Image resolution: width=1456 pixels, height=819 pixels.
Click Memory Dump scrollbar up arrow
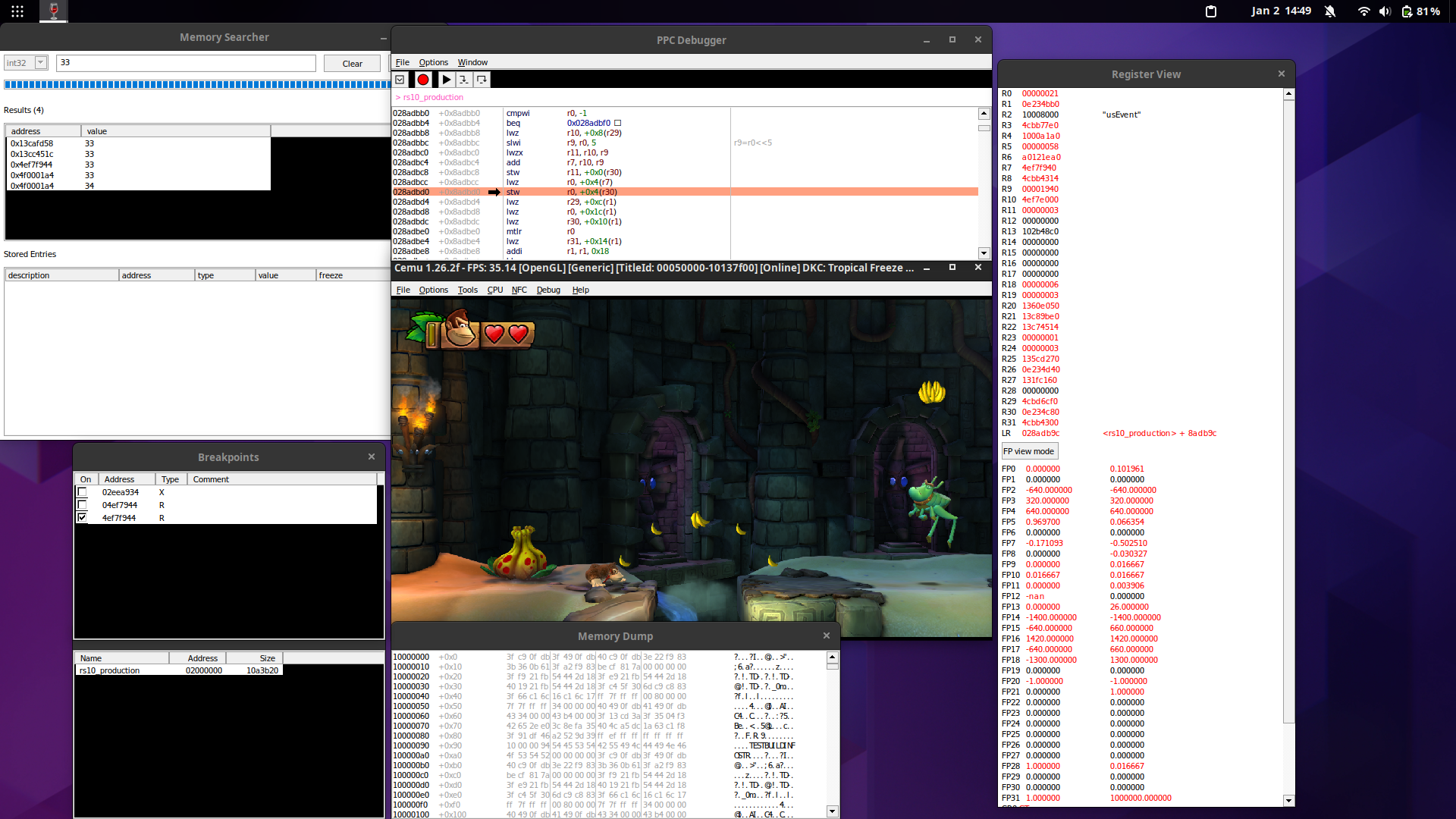(832, 657)
